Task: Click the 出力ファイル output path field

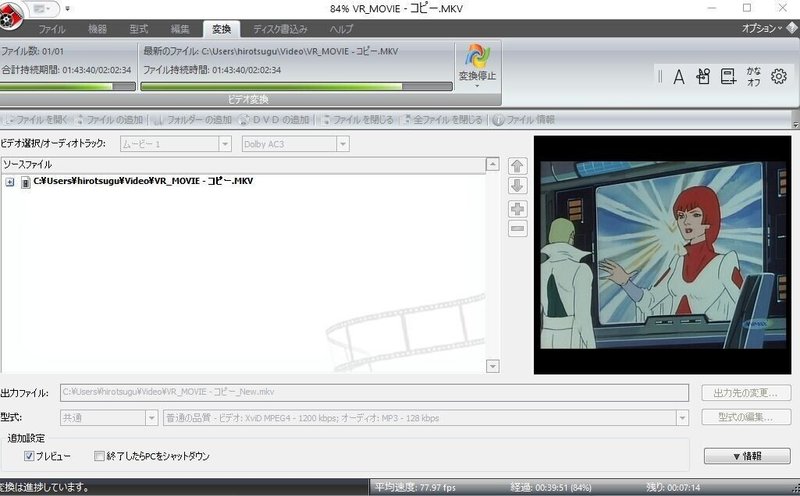Action: (x=374, y=392)
